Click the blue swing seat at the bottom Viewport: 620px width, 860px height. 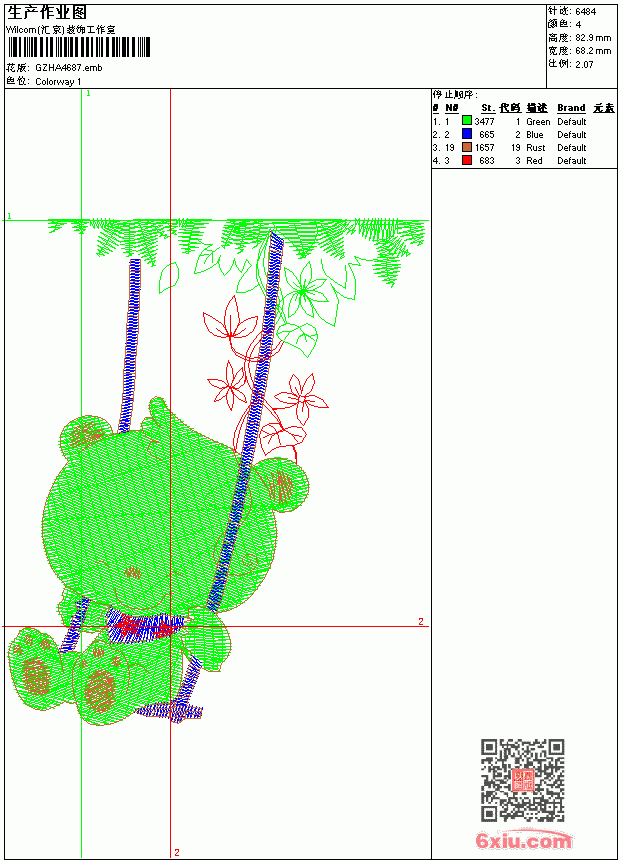click(x=171, y=712)
